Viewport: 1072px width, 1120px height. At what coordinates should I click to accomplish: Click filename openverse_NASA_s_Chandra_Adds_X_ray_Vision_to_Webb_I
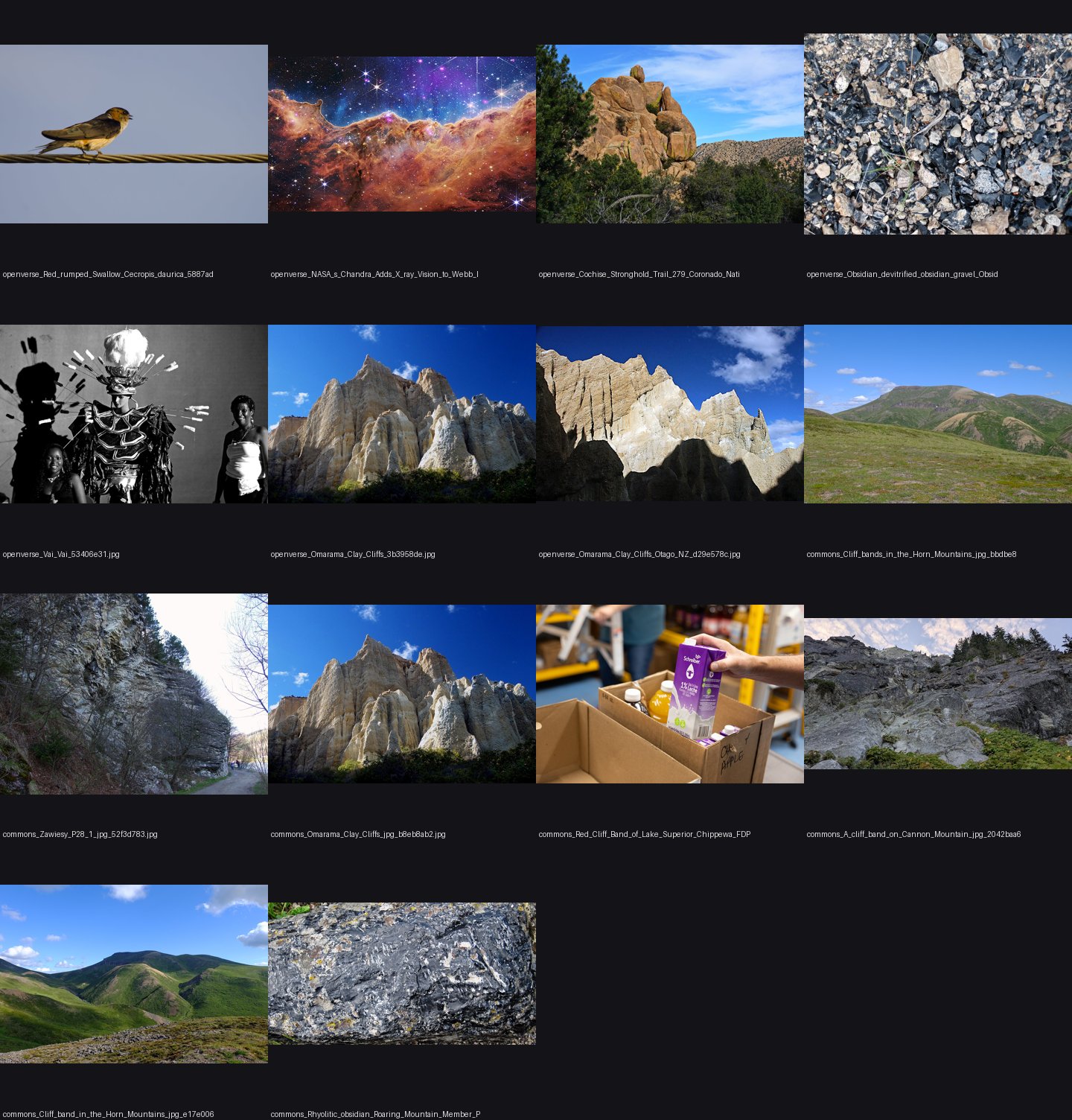pyautogui.click(x=374, y=275)
